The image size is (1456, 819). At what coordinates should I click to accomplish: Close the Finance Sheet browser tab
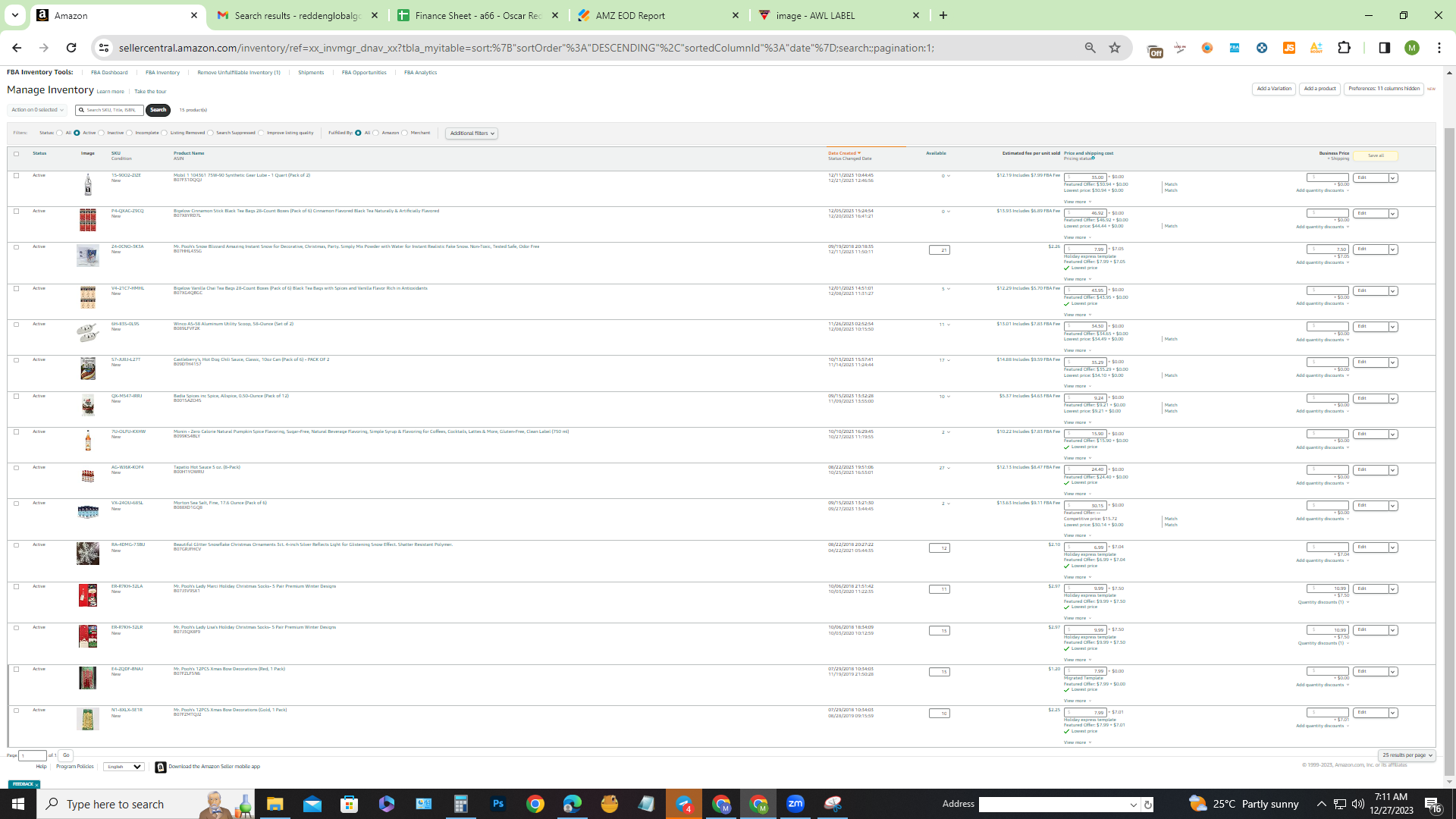555,15
